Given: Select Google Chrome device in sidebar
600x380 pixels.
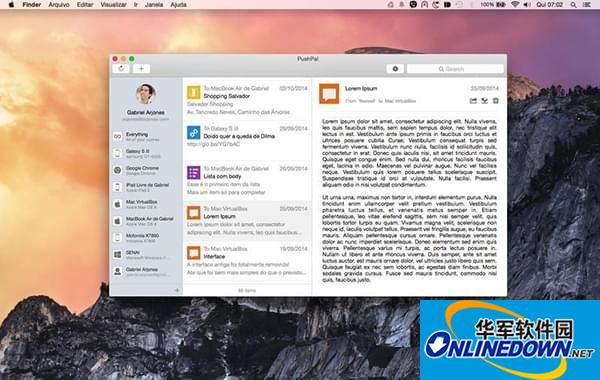Looking at the screenshot, I should coord(146,170).
